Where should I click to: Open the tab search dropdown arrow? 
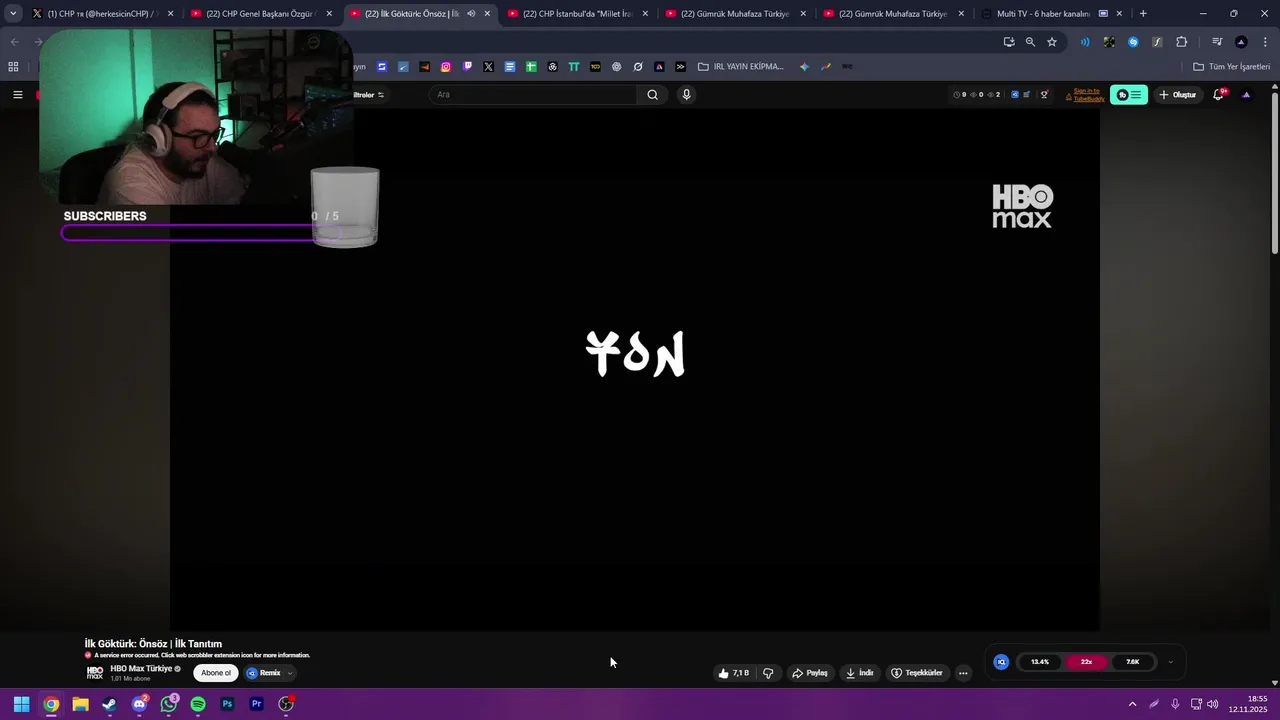tap(13, 14)
